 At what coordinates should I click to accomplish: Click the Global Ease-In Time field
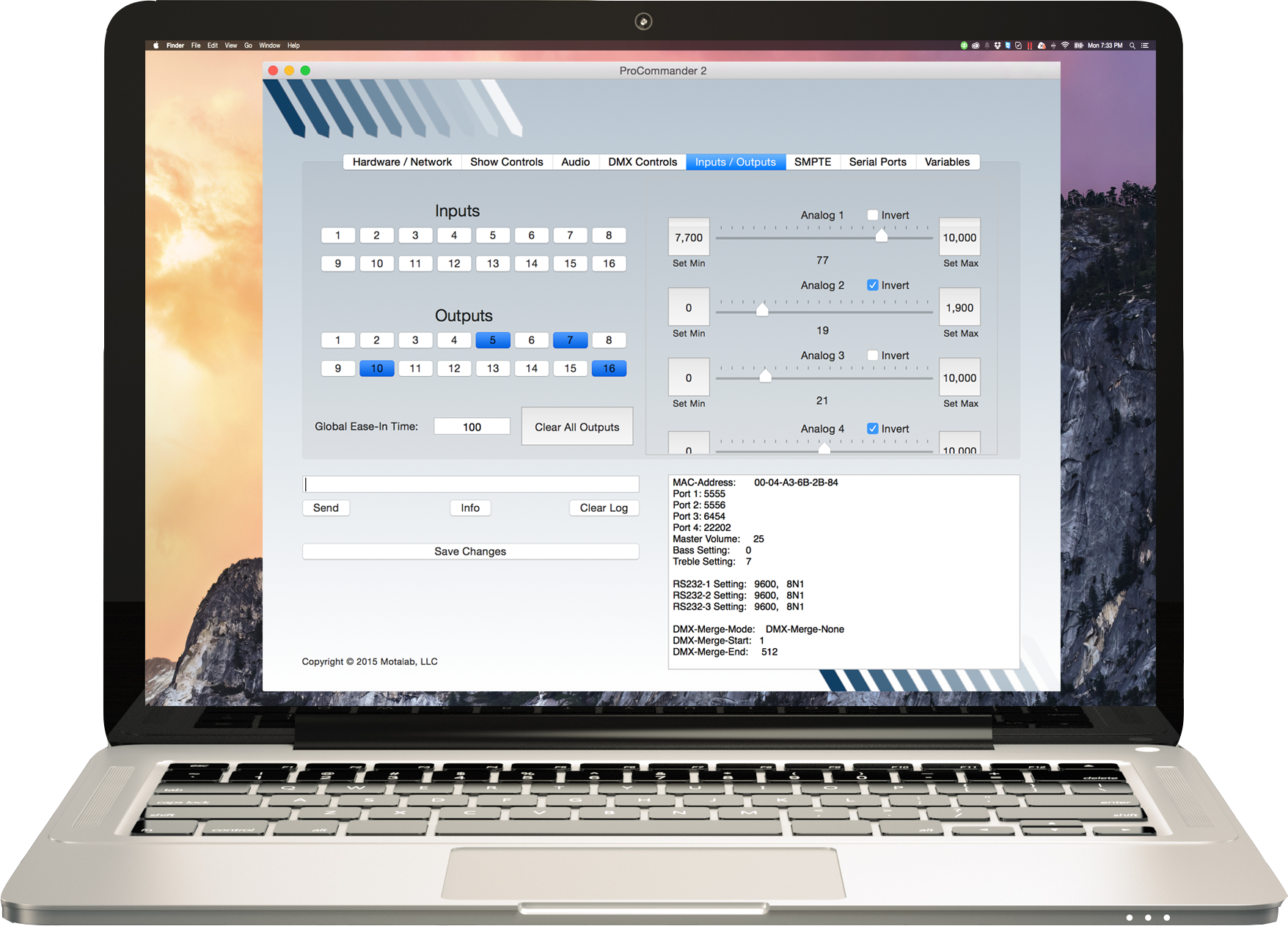click(x=472, y=427)
